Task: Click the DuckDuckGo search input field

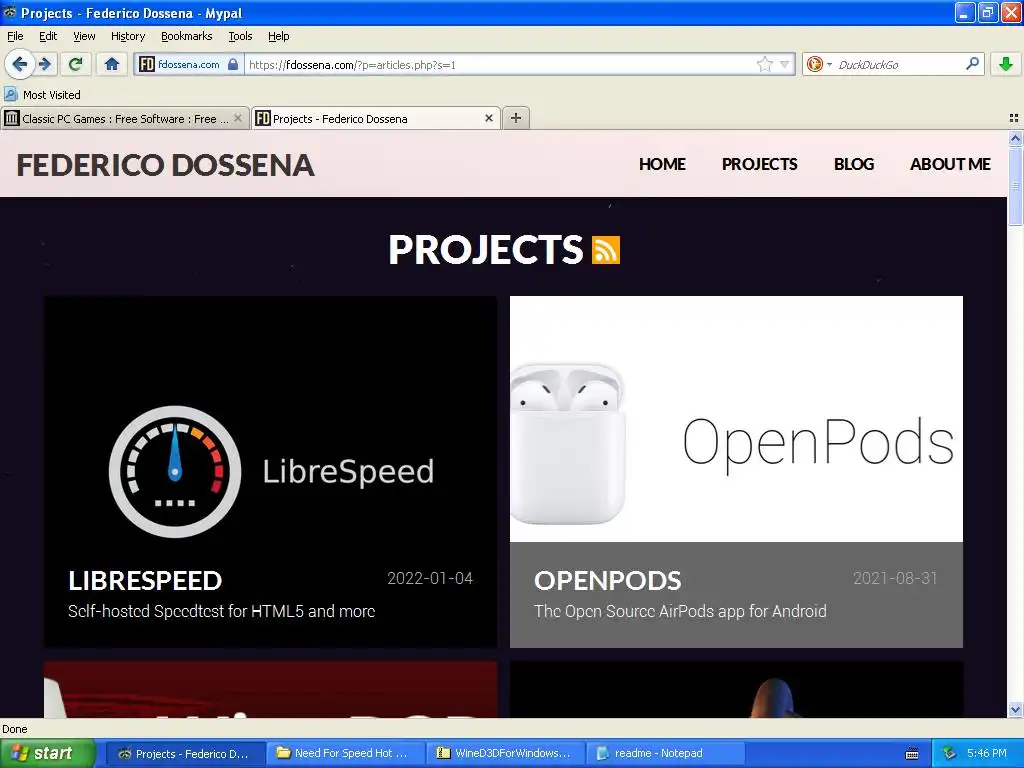Action: pos(899,64)
